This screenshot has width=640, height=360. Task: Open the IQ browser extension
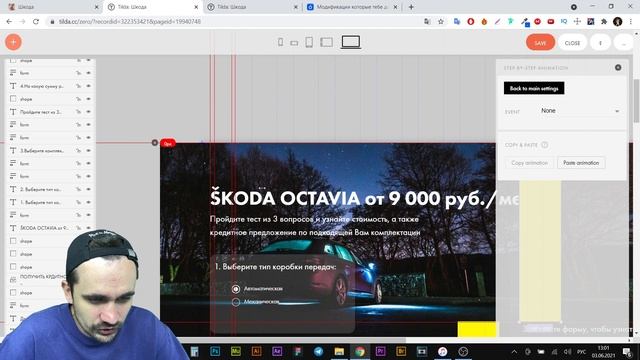coord(564,21)
